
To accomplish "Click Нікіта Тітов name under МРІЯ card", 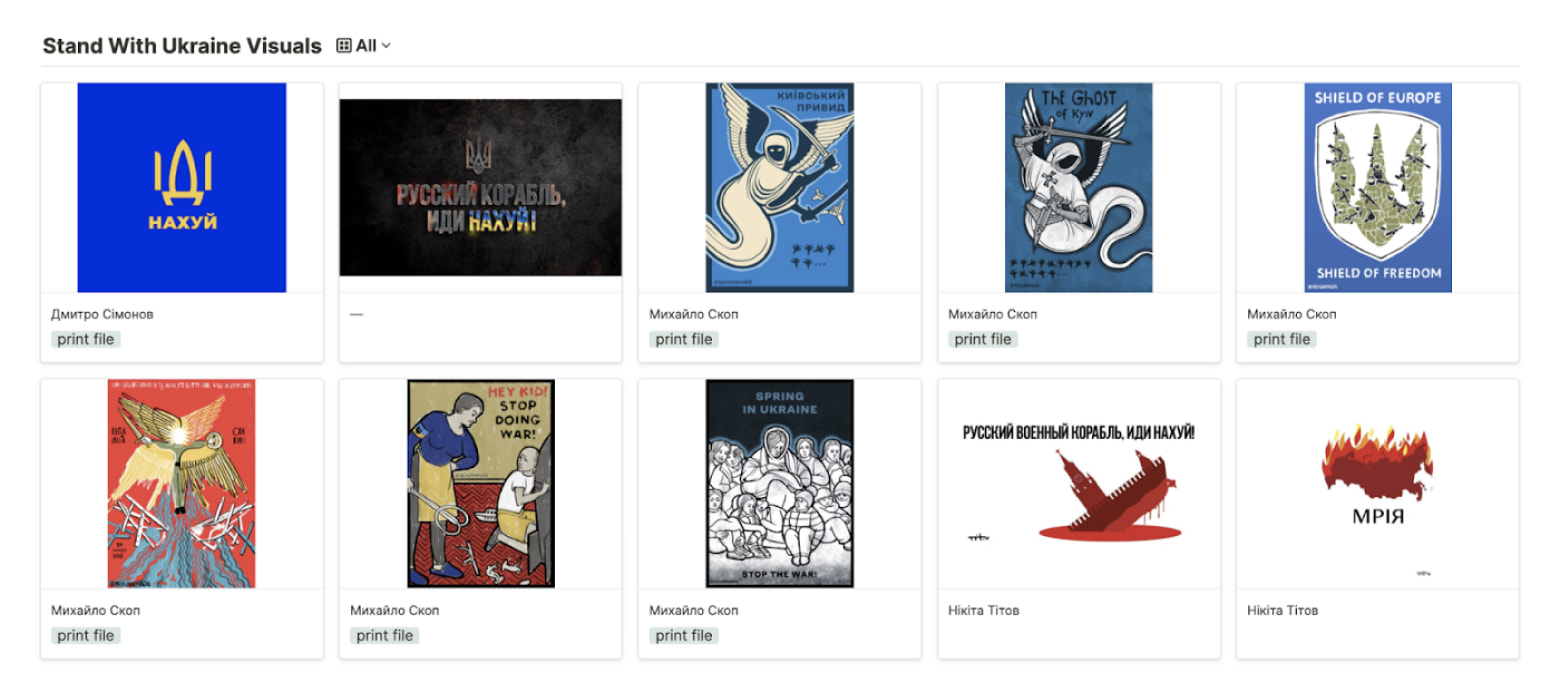I will pos(1283,610).
